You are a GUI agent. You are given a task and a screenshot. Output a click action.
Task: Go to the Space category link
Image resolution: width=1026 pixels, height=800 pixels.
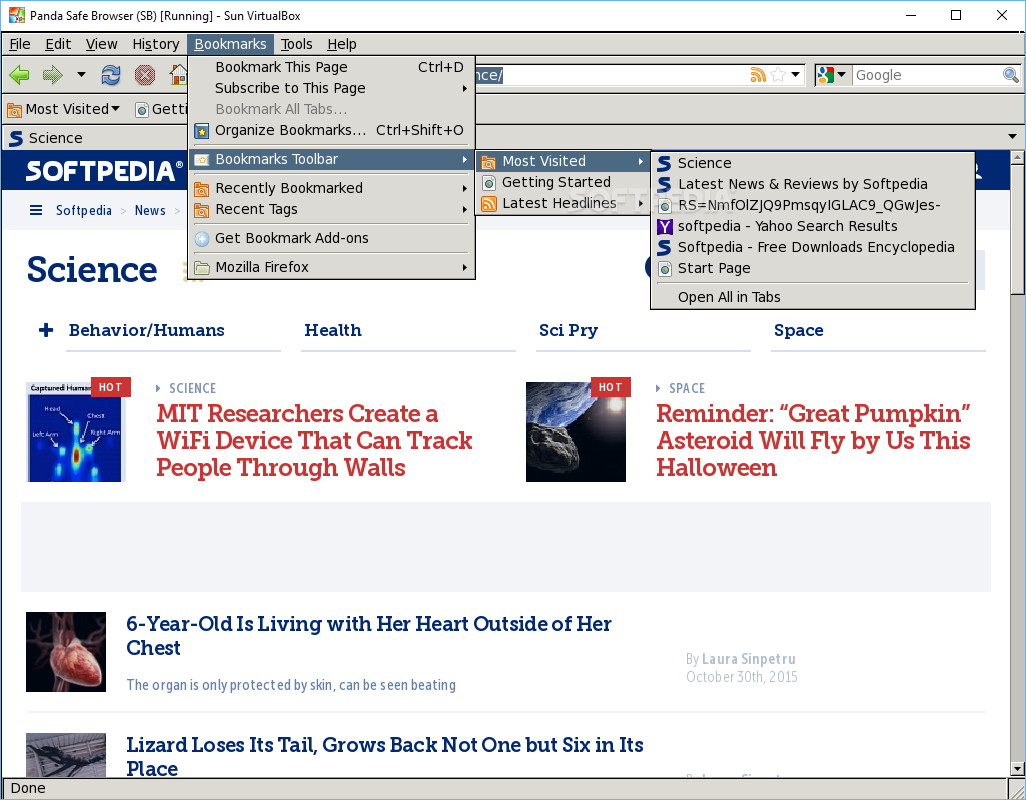pyautogui.click(x=798, y=330)
